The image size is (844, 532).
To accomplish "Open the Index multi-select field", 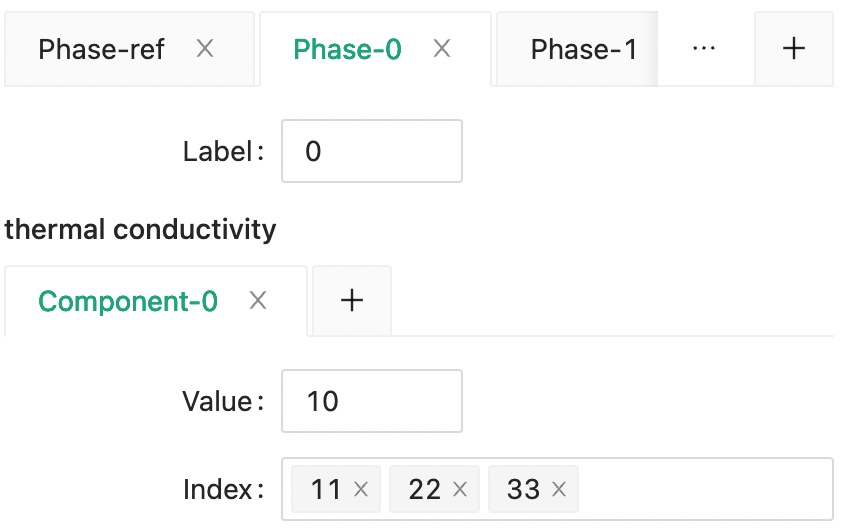I will point(700,489).
